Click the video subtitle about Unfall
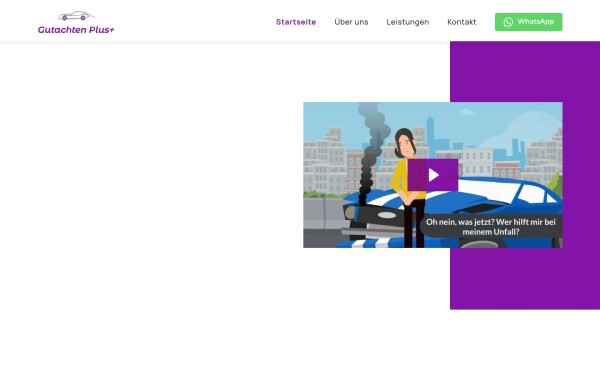 click(x=491, y=227)
